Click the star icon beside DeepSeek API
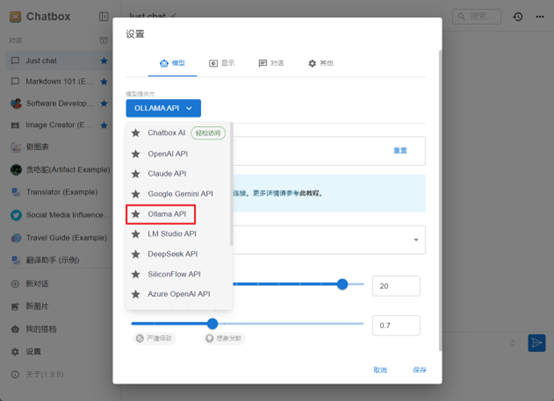The width and height of the screenshot is (554, 401). [x=136, y=254]
